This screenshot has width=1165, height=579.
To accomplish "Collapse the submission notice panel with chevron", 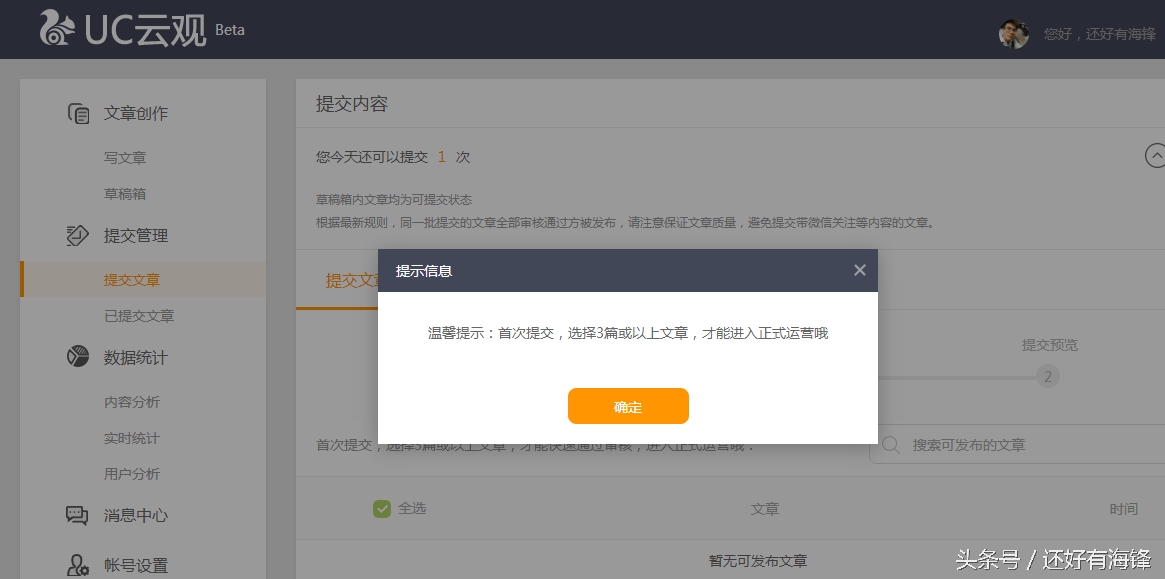I will click(x=1156, y=156).
